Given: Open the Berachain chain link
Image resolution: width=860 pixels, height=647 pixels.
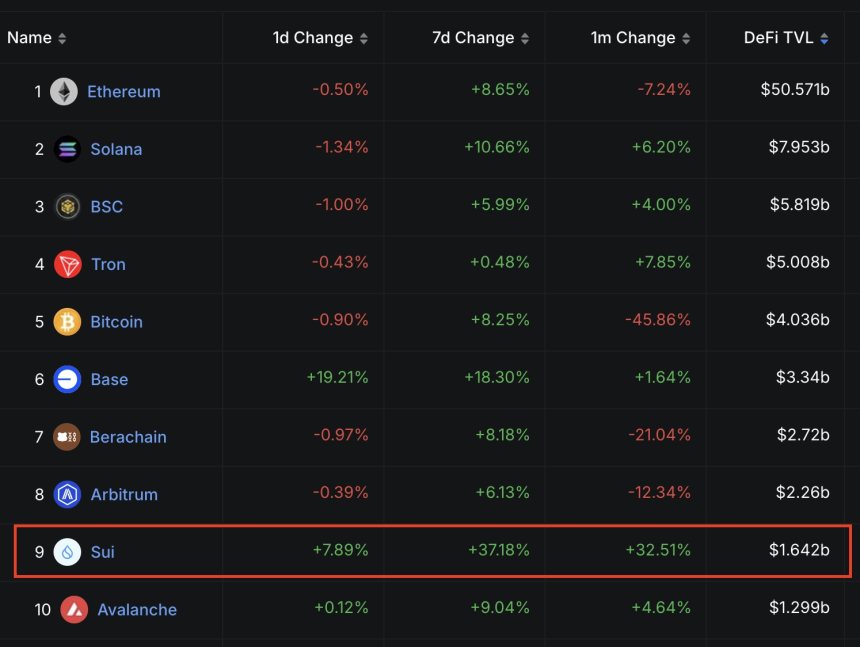Looking at the screenshot, I should click(x=128, y=437).
